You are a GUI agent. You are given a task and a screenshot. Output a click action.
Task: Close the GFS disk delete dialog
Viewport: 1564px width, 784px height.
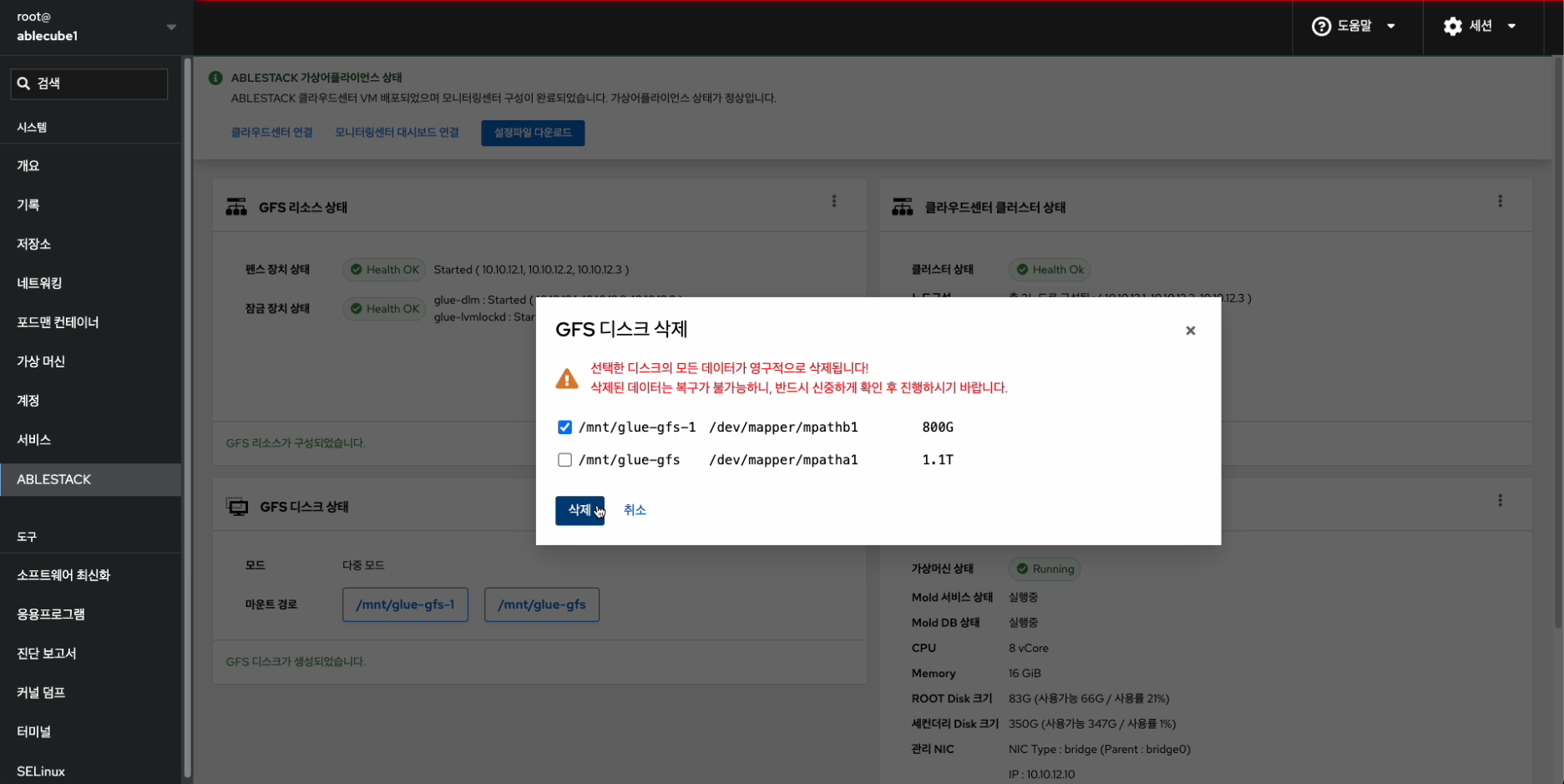[x=1190, y=331]
